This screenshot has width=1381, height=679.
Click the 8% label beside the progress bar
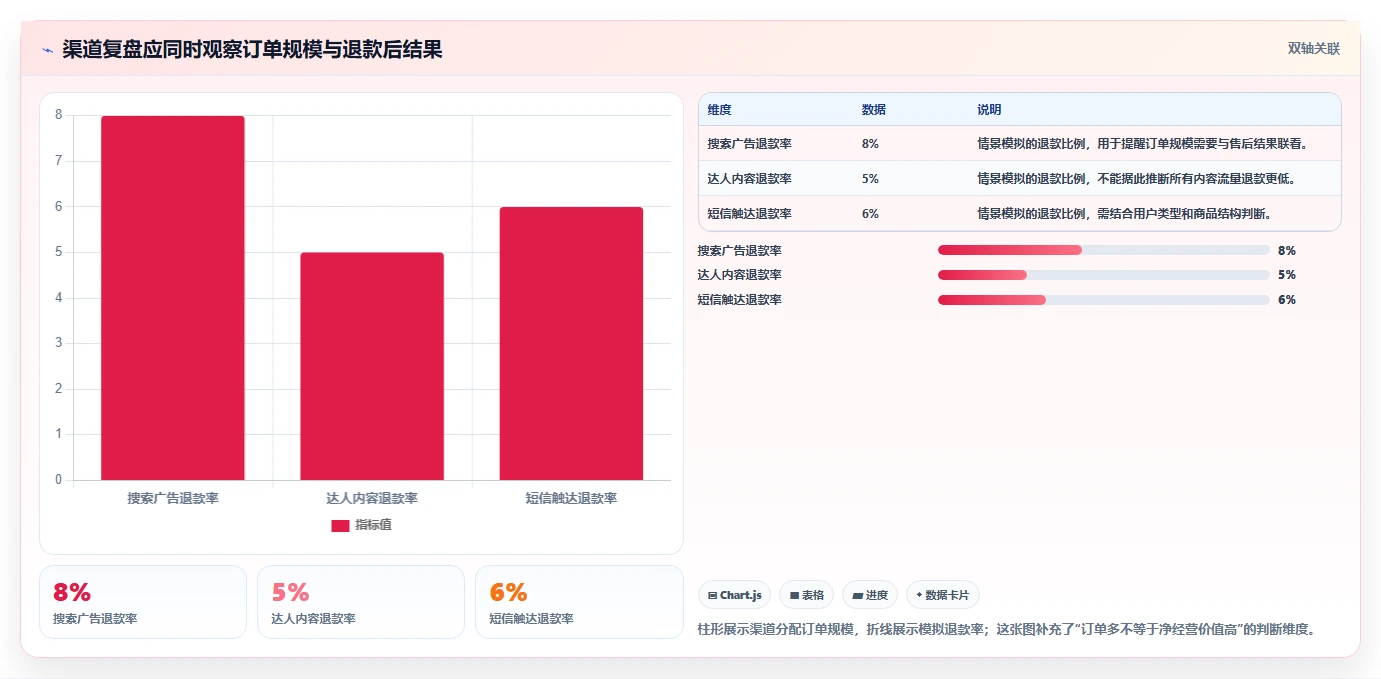[x=1287, y=250]
